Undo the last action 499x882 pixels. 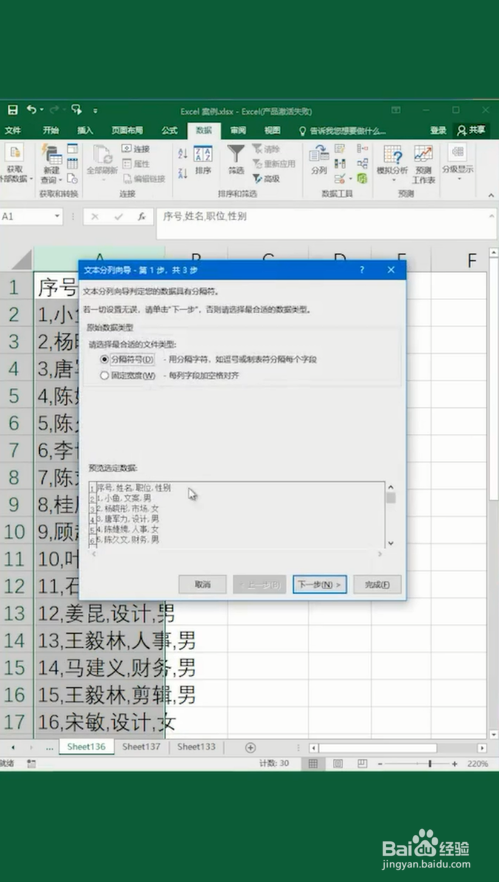pyautogui.click(x=32, y=110)
